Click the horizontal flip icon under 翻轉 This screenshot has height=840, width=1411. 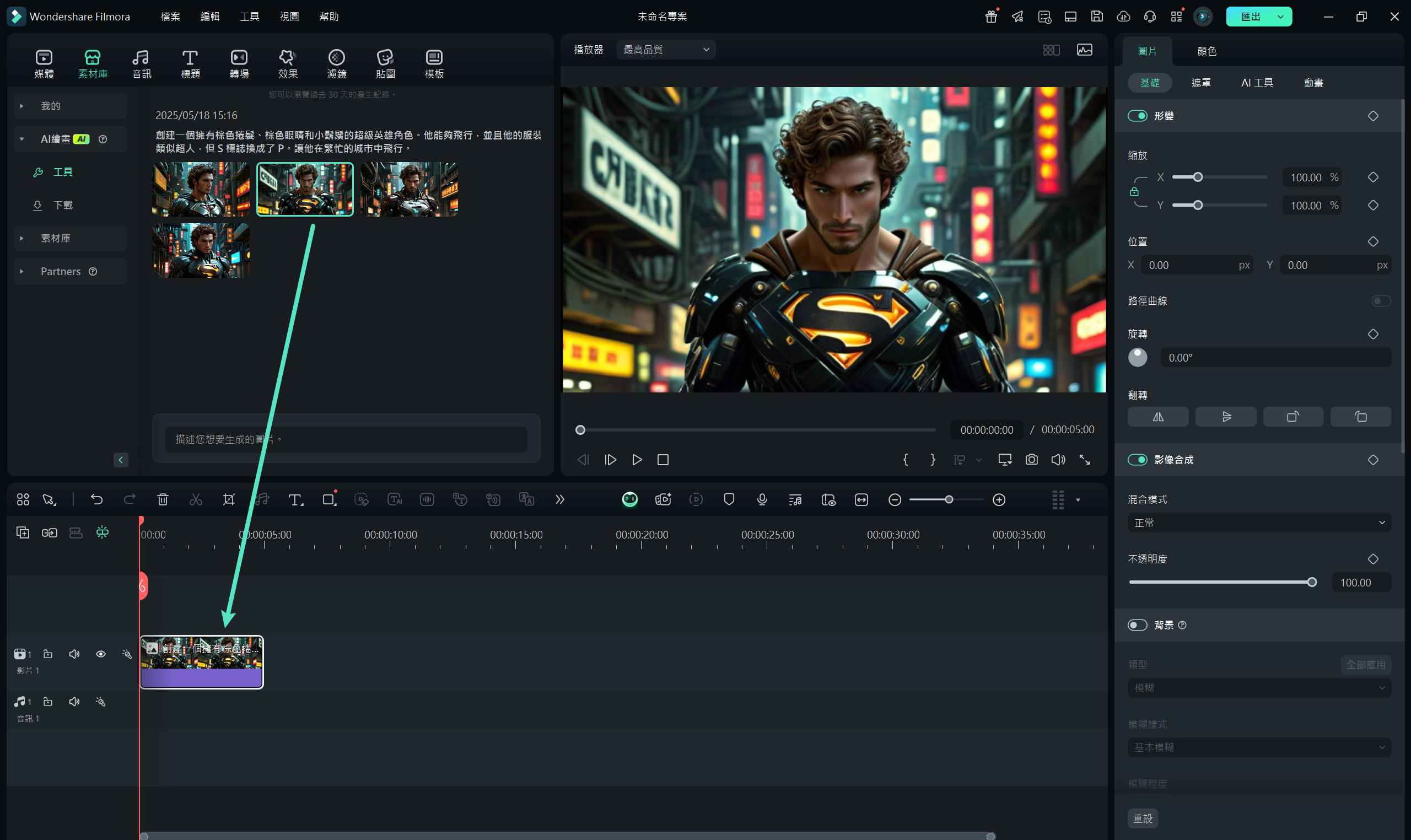[1157, 417]
